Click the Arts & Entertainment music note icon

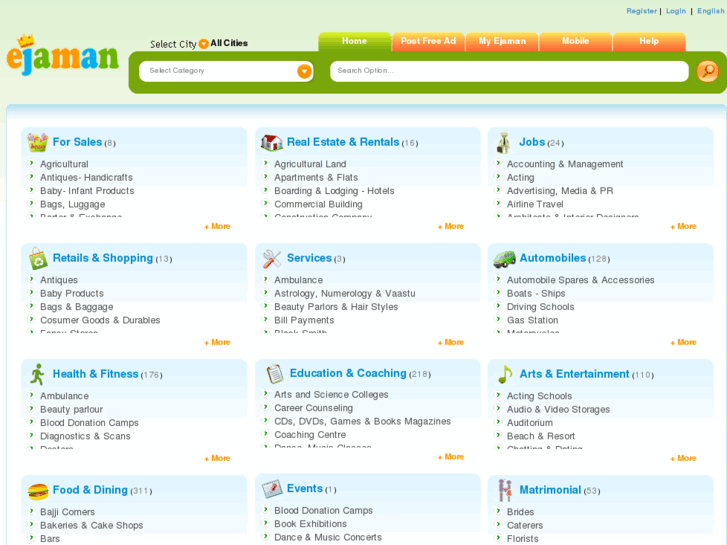(505, 374)
